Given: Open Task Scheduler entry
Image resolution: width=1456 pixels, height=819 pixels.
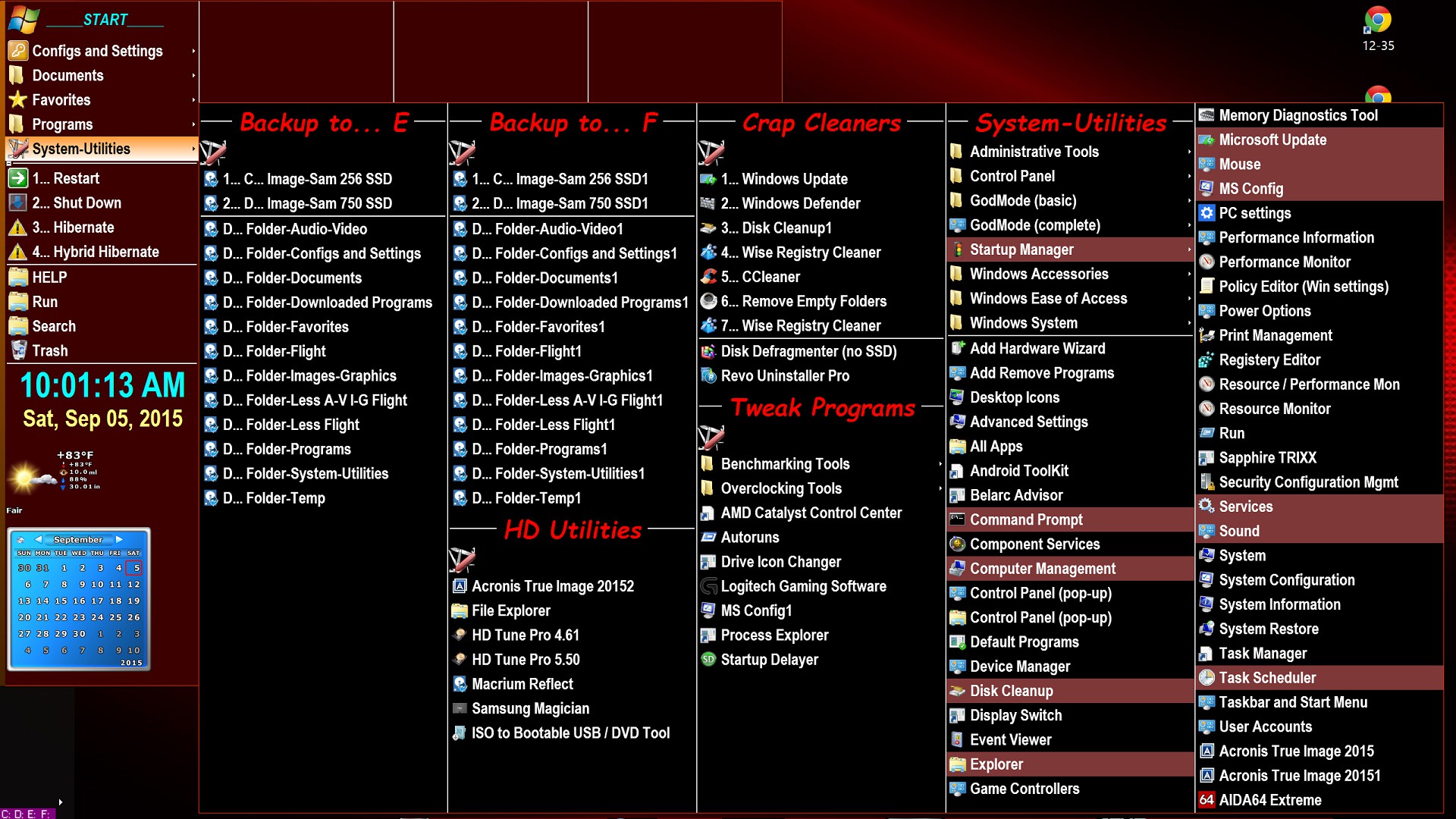Looking at the screenshot, I should point(1267,678).
